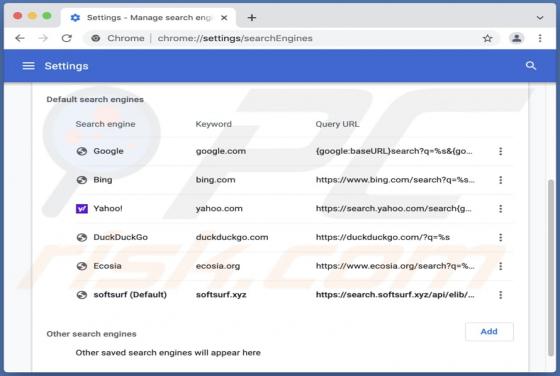
Task: Click the page vertical scrollbar
Action: (x=551, y=268)
